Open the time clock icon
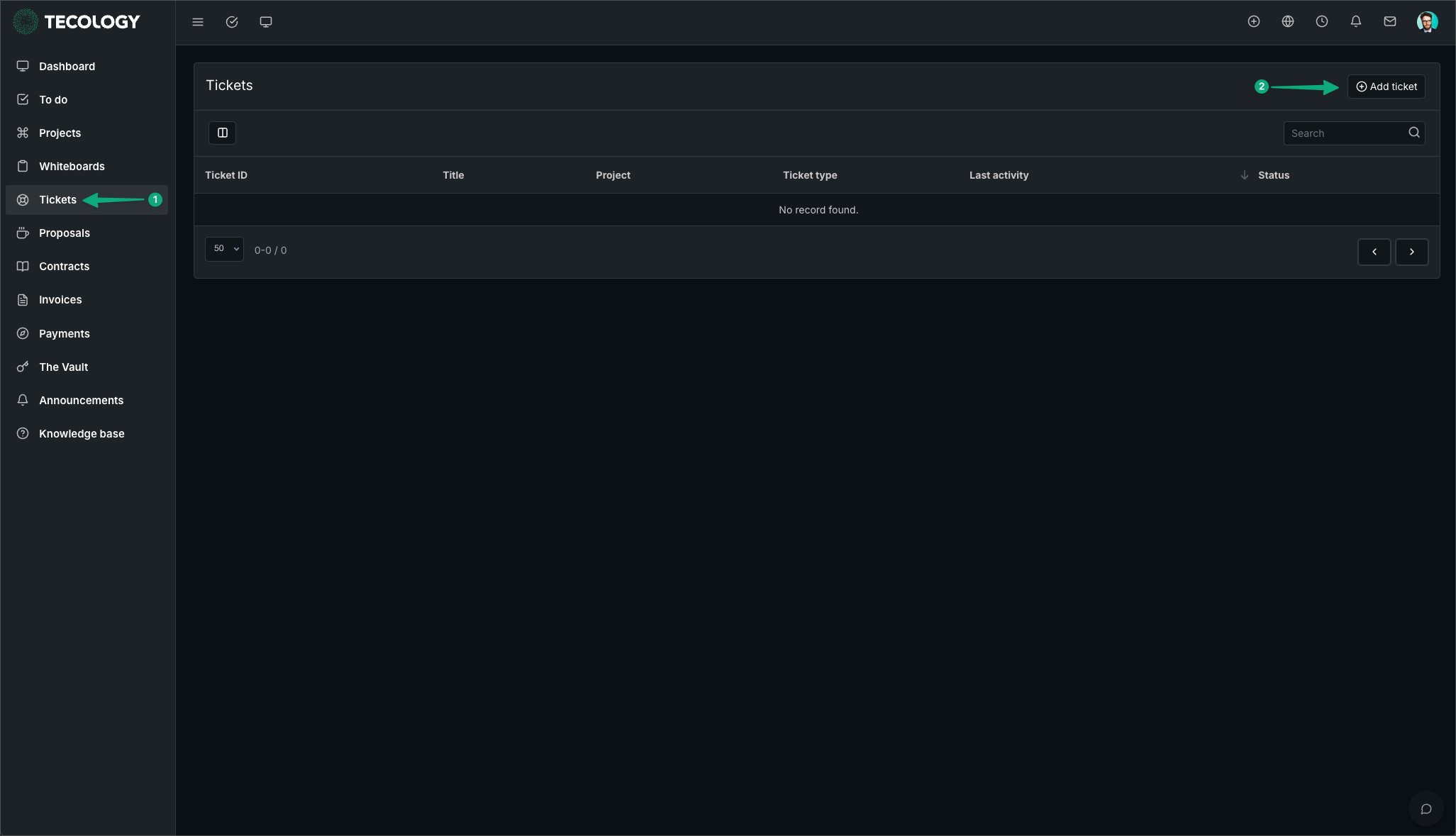Image resolution: width=1456 pixels, height=836 pixels. pyautogui.click(x=1322, y=22)
